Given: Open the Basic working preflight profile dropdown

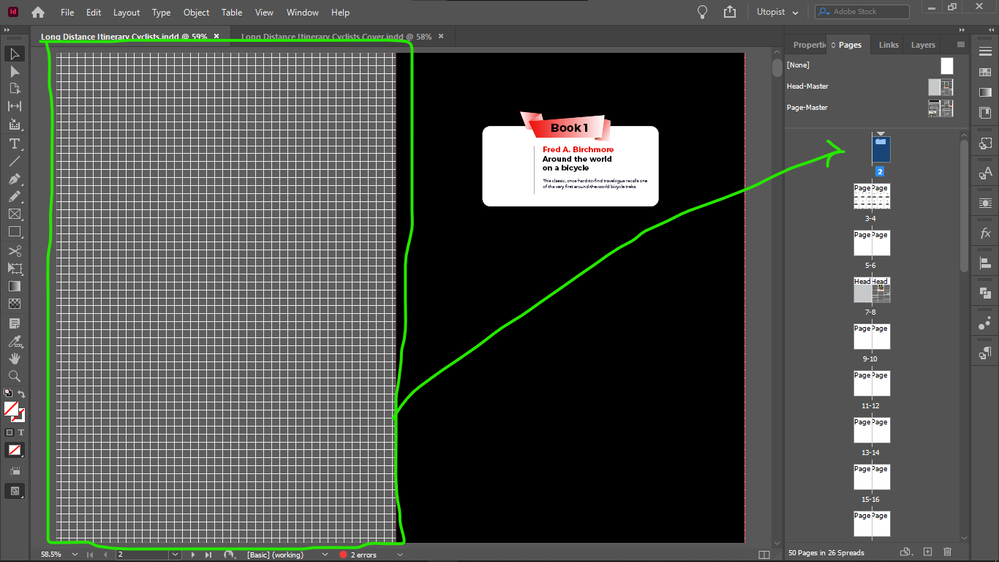Looking at the screenshot, I should 325,555.
